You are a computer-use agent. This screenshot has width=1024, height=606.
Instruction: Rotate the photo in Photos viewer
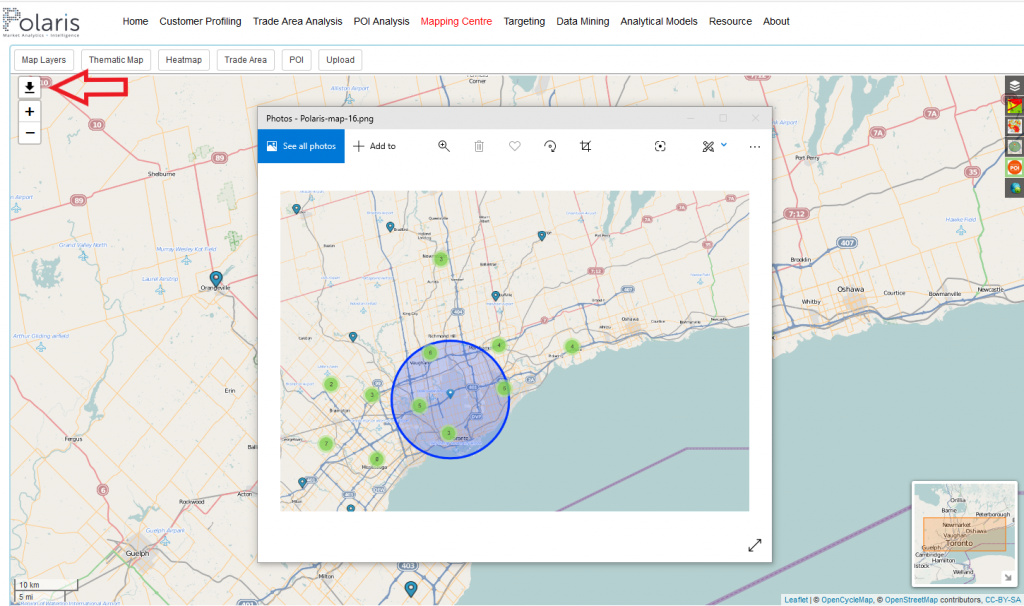pos(550,146)
